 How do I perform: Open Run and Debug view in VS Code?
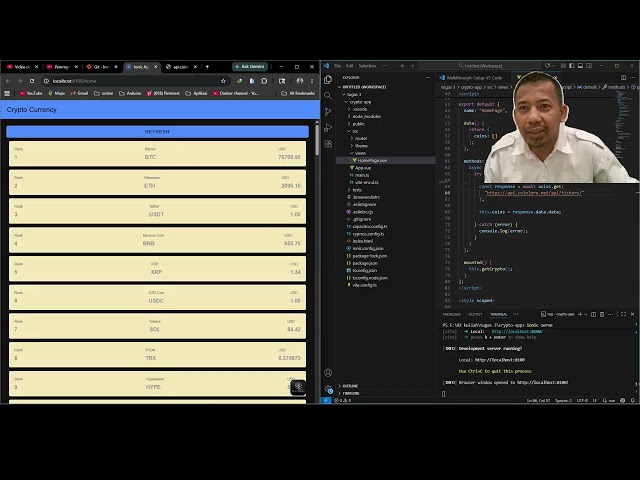pos(328,128)
